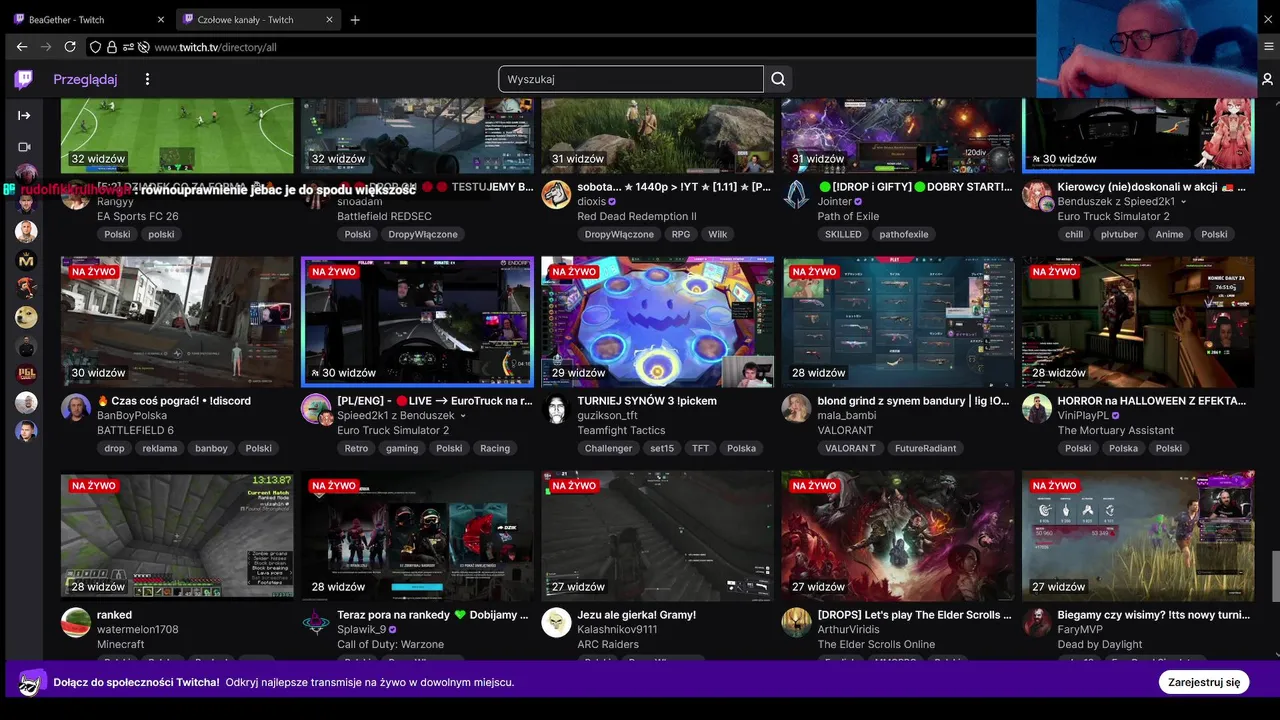
Task: Open the Call of Duty: Warzone link
Action: (x=390, y=644)
